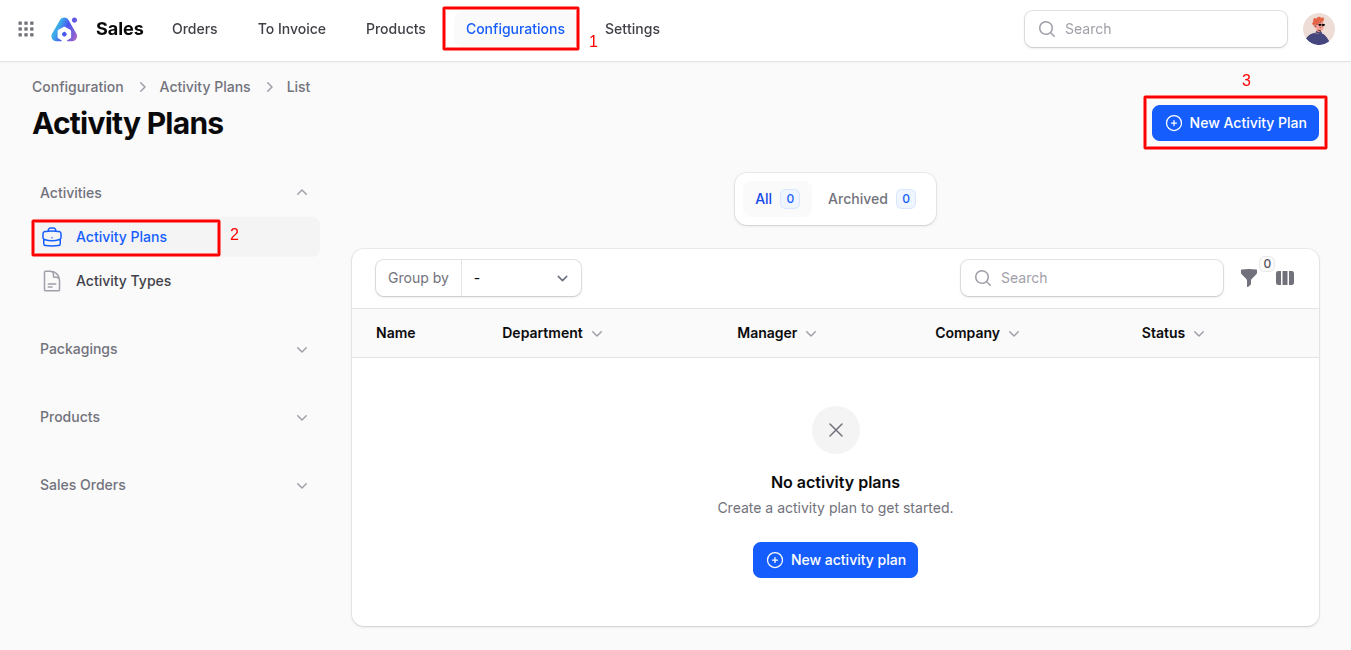Select the Activity Plans briefcase icon

tap(52, 237)
